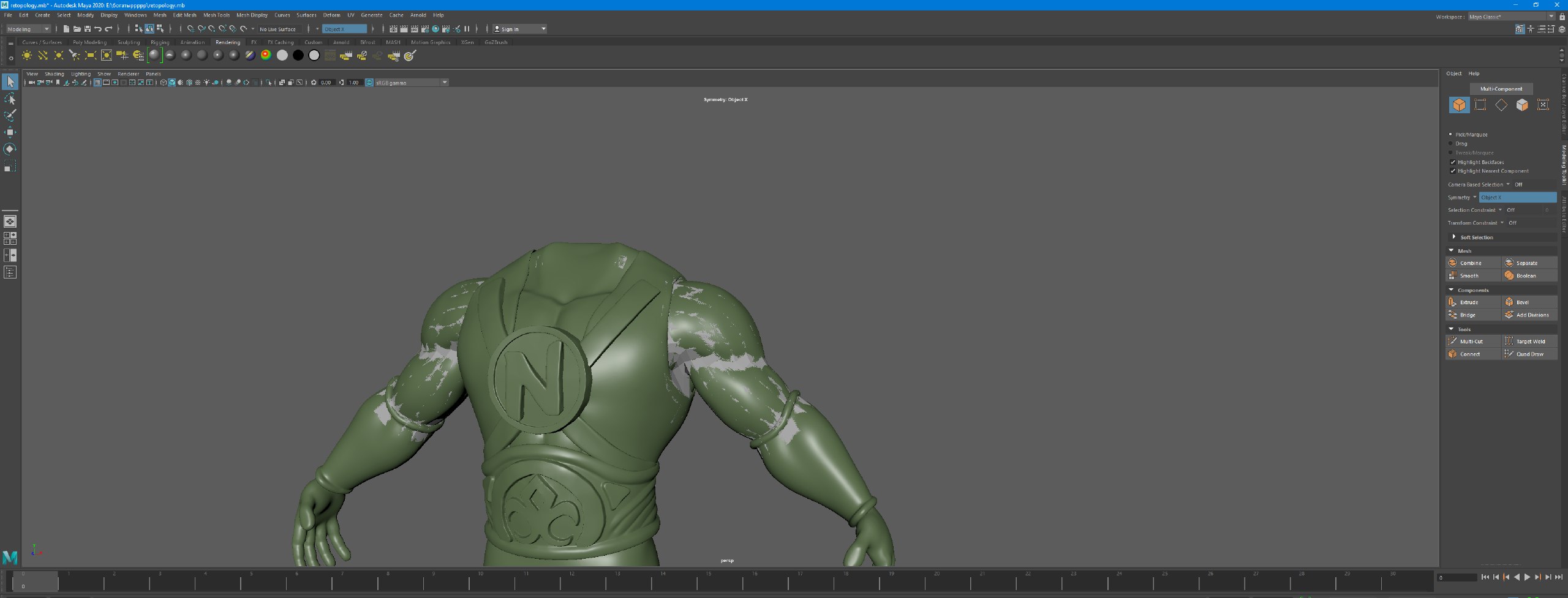Click the viewport gamma value 1.00 field

click(x=354, y=82)
